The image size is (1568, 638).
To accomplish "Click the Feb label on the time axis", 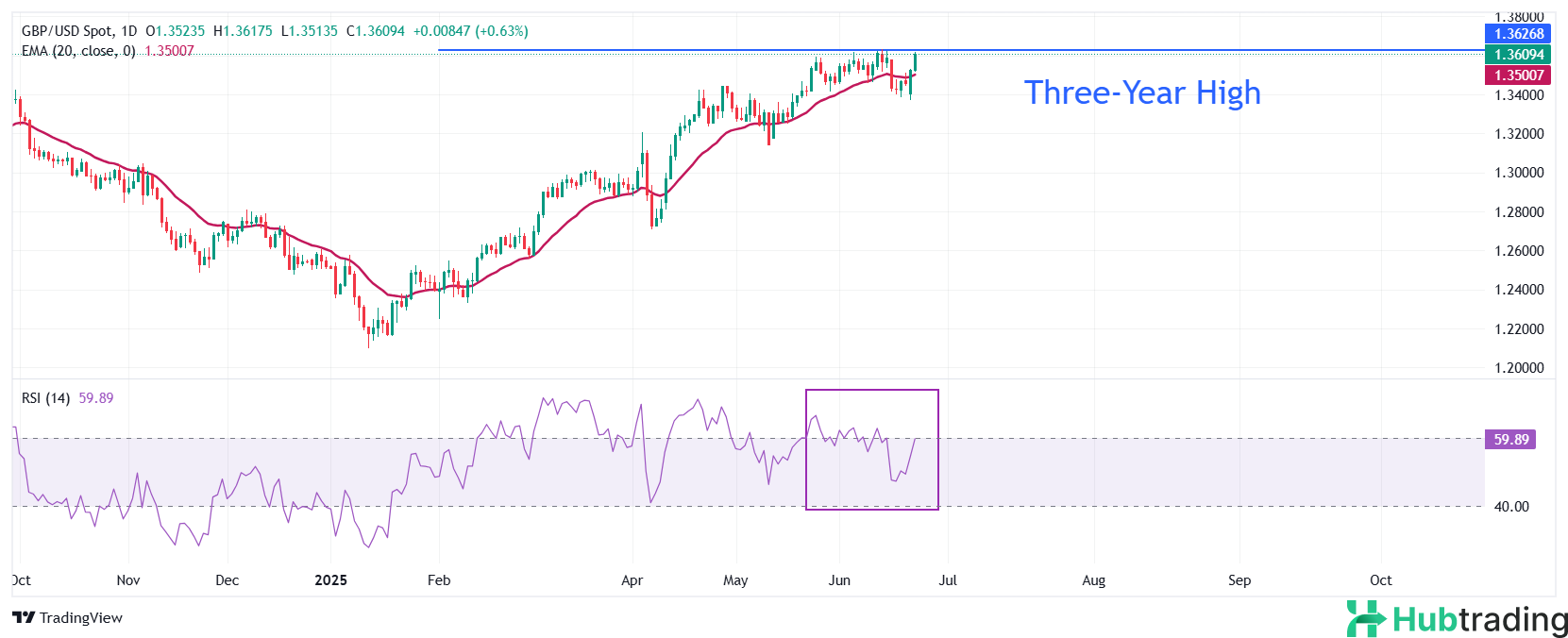I will [x=439, y=580].
